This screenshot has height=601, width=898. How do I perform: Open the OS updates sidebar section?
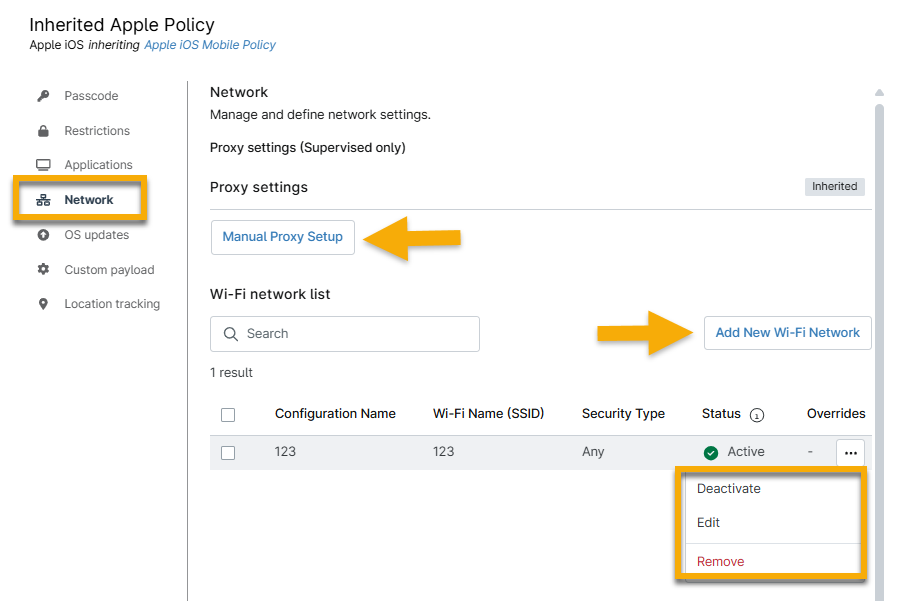[x=96, y=235]
